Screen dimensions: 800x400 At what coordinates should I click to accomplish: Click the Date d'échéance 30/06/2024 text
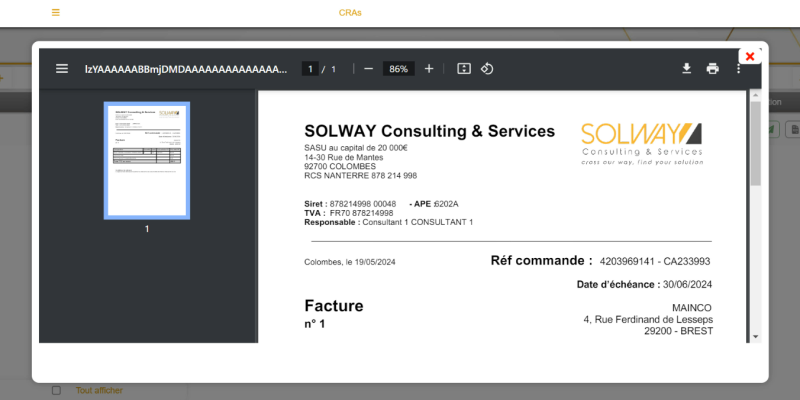tap(644, 285)
